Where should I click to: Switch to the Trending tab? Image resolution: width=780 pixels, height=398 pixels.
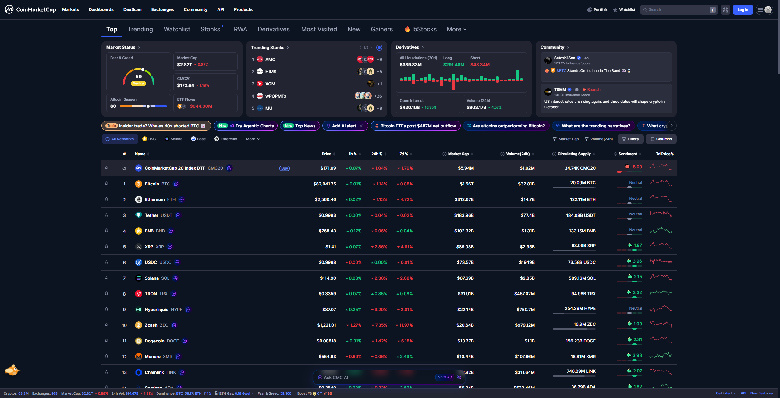click(141, 29)
